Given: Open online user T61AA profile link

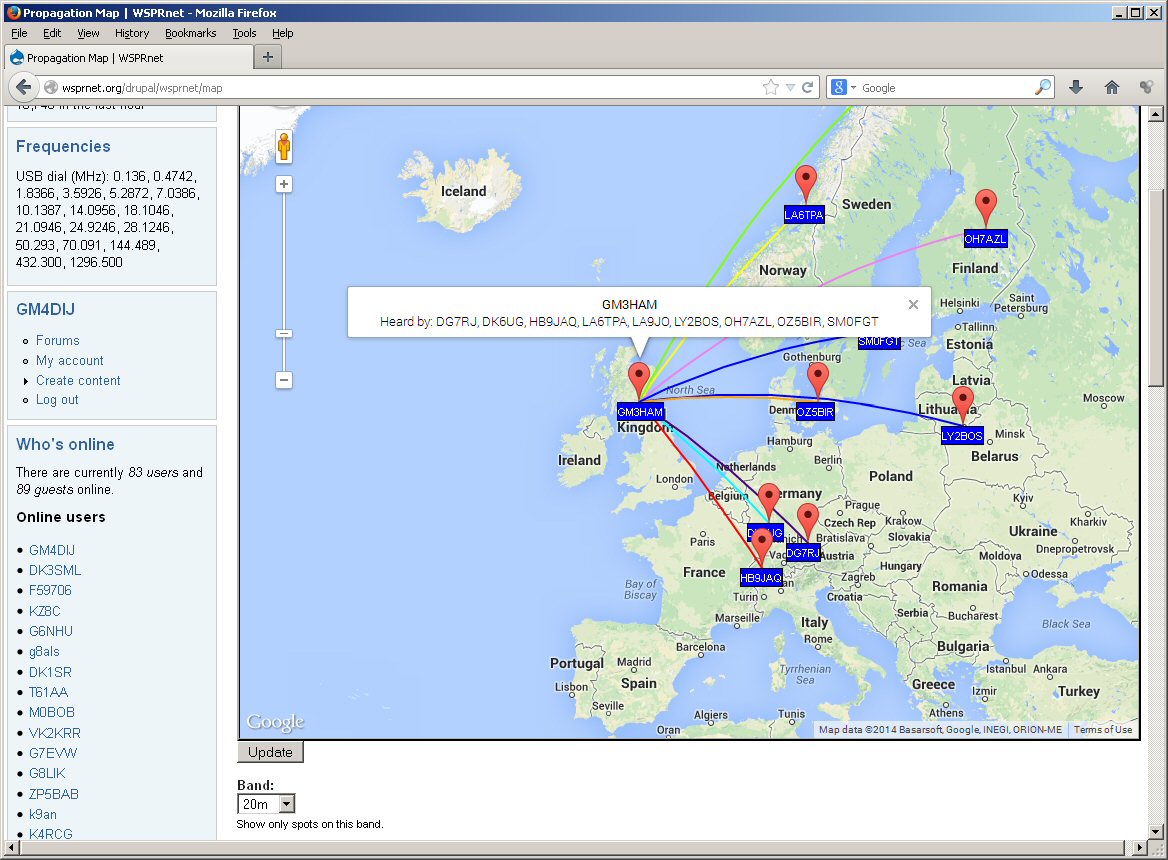Looking at the screenshot, I should point(48,692).
